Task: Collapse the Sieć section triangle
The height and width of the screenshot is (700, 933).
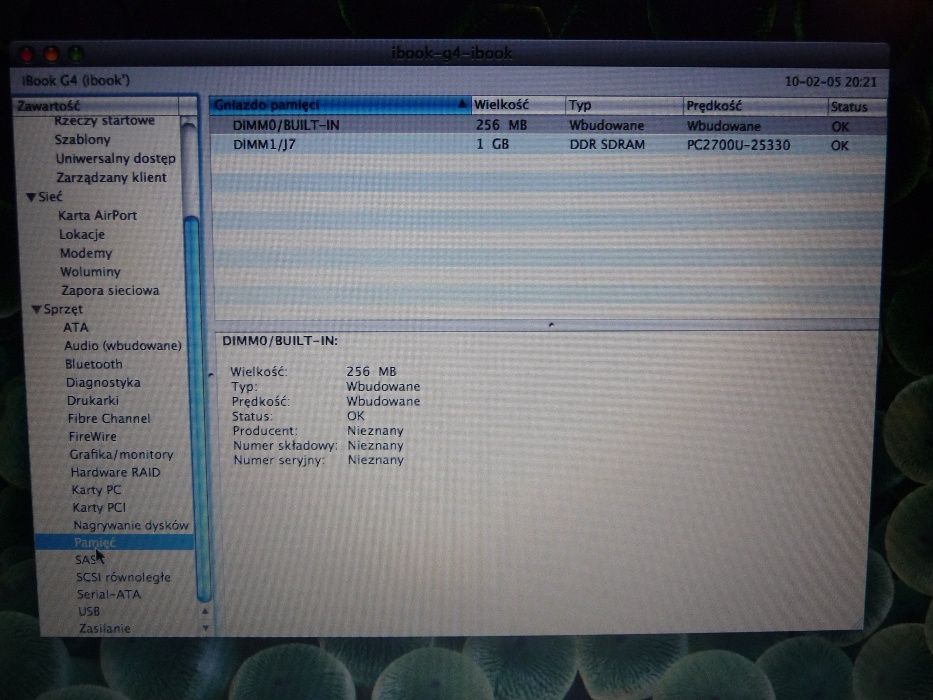Action: tap(32, 197)
